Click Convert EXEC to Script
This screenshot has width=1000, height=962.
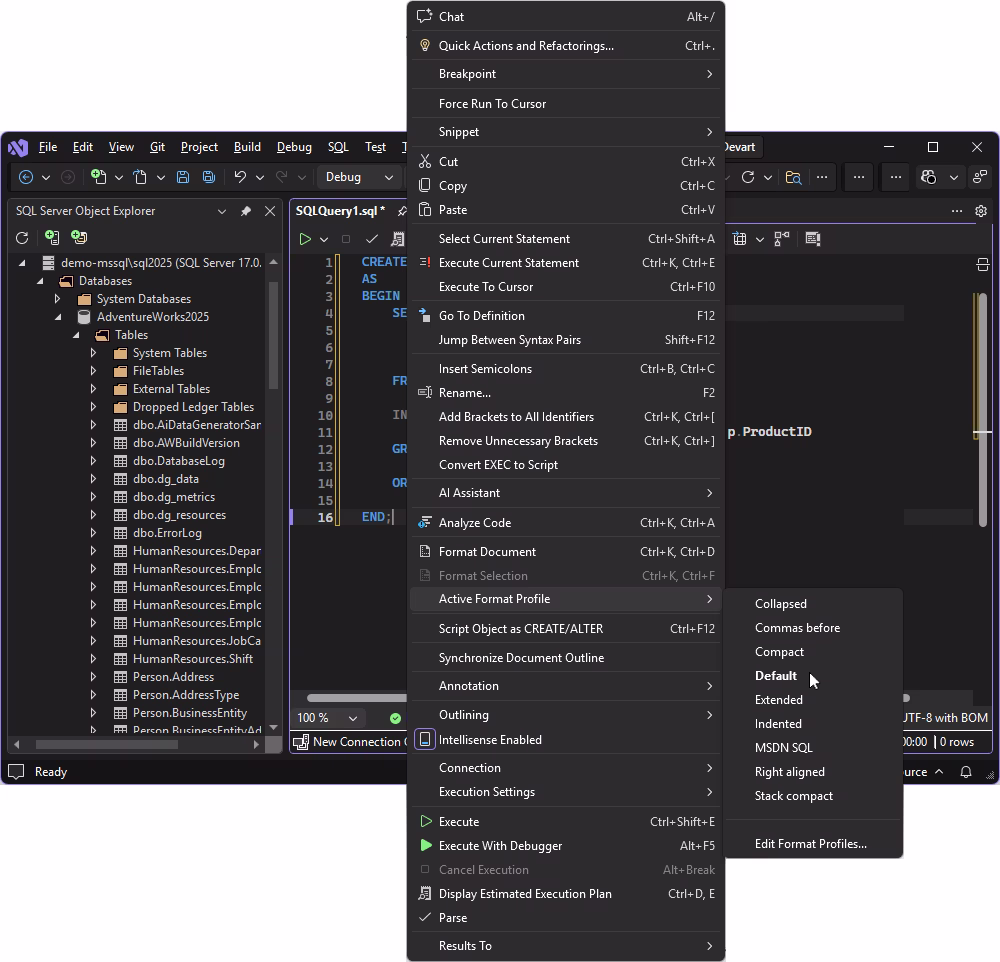[566, 465]
